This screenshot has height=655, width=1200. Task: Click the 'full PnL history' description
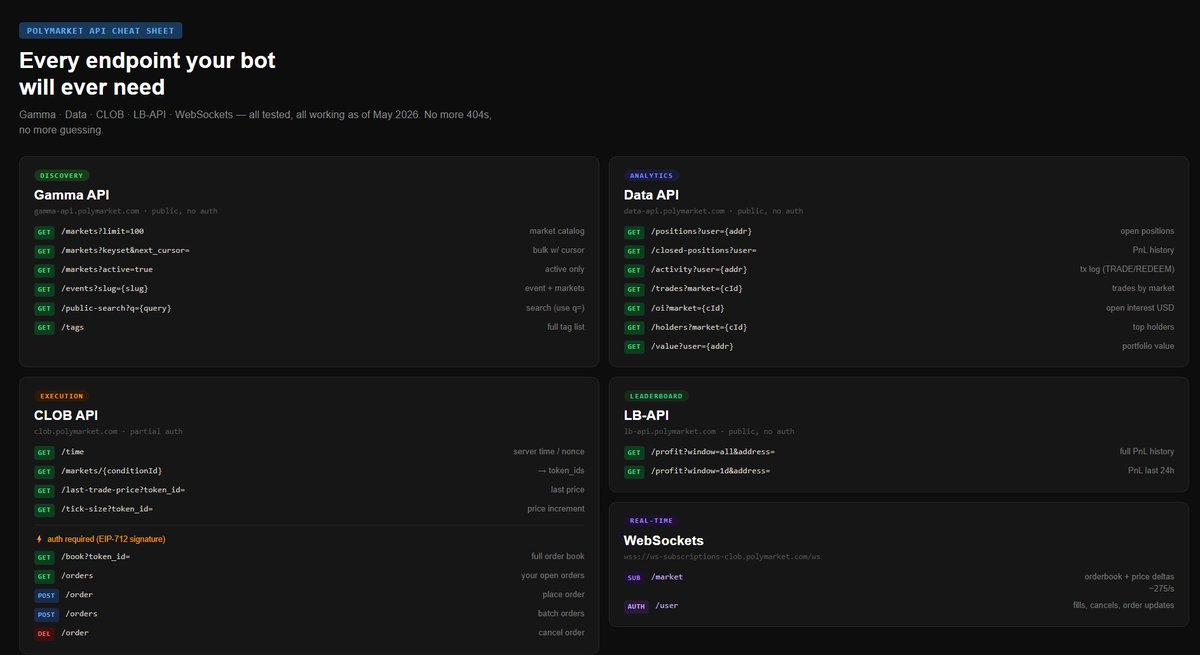[x=1147, y=452]
